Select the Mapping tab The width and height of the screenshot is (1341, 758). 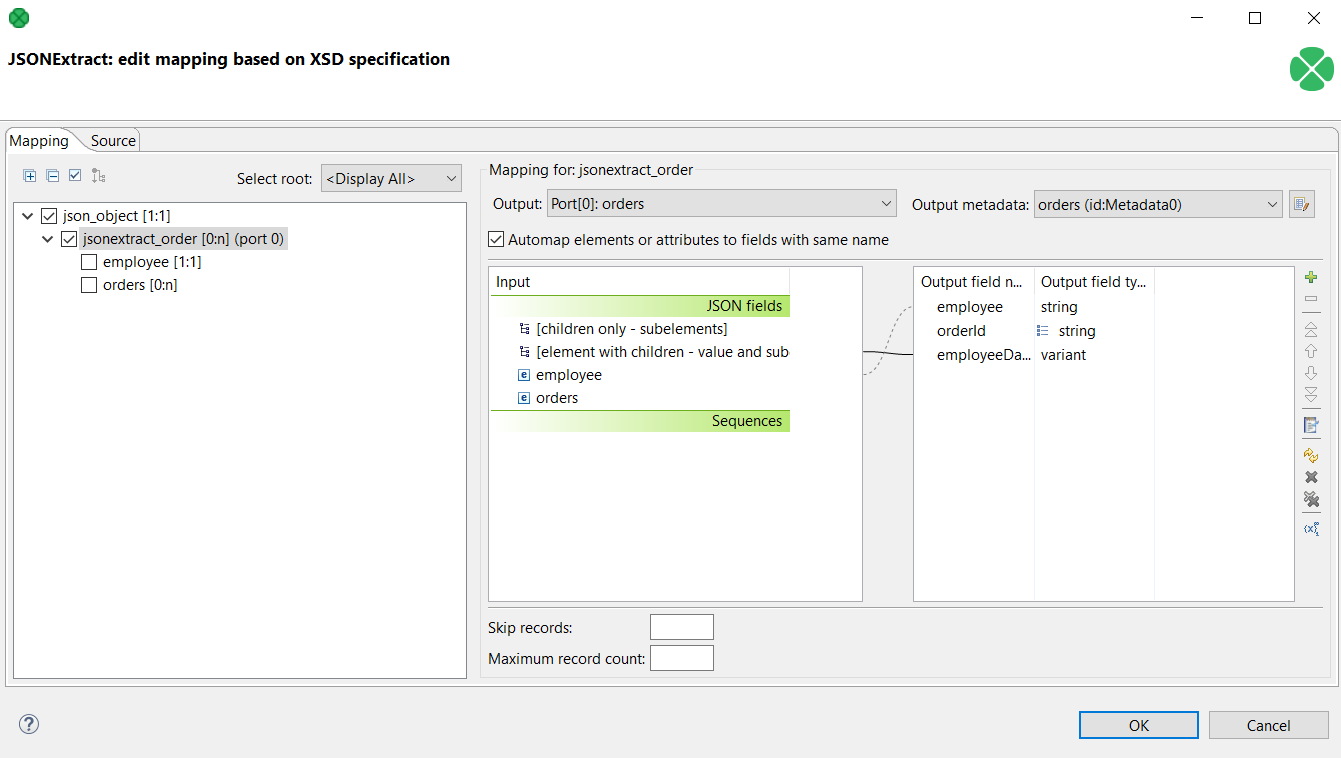click(x=38, y=140)
